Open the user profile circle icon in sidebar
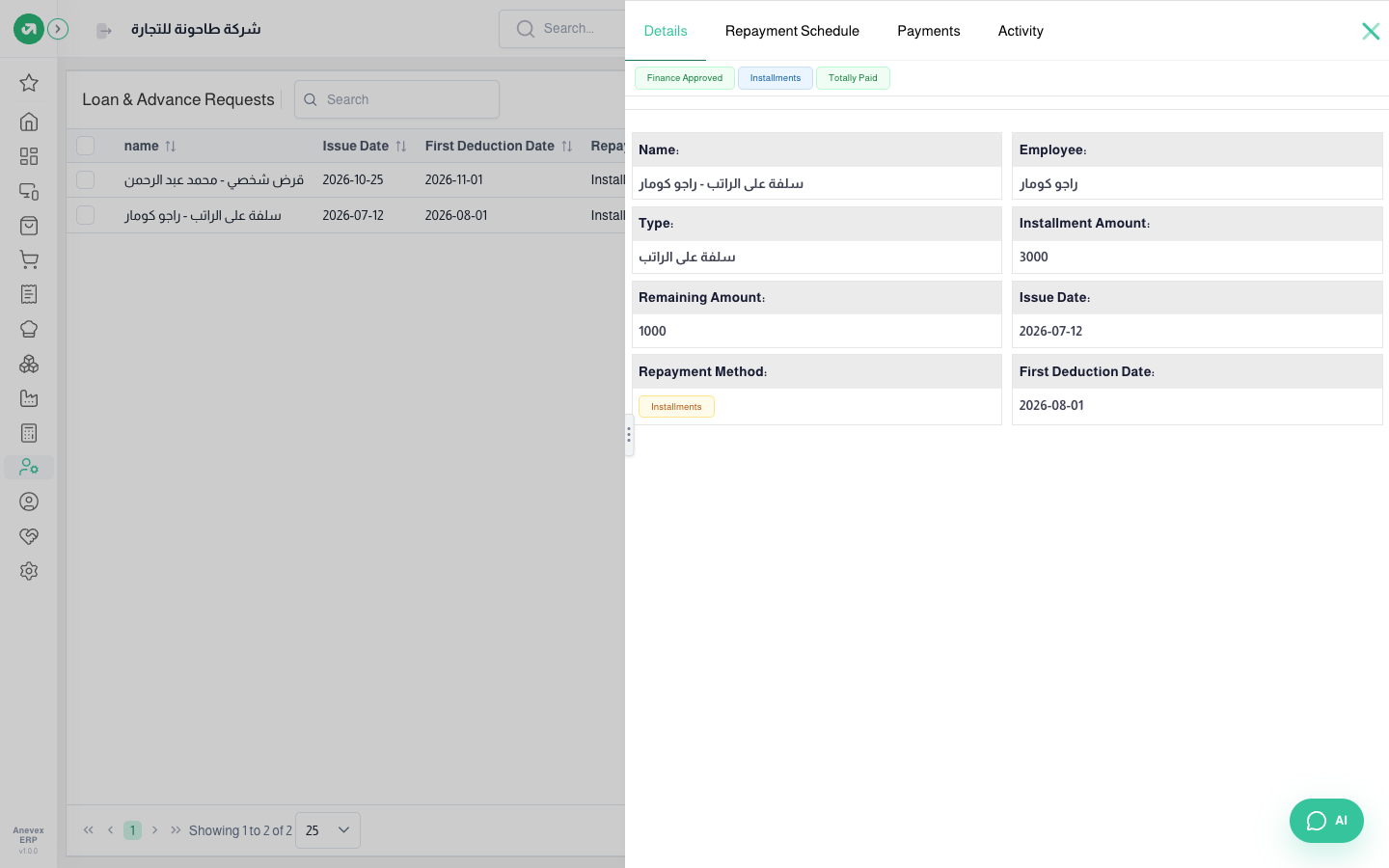1389x868 pixels. (x=29, y=502)
